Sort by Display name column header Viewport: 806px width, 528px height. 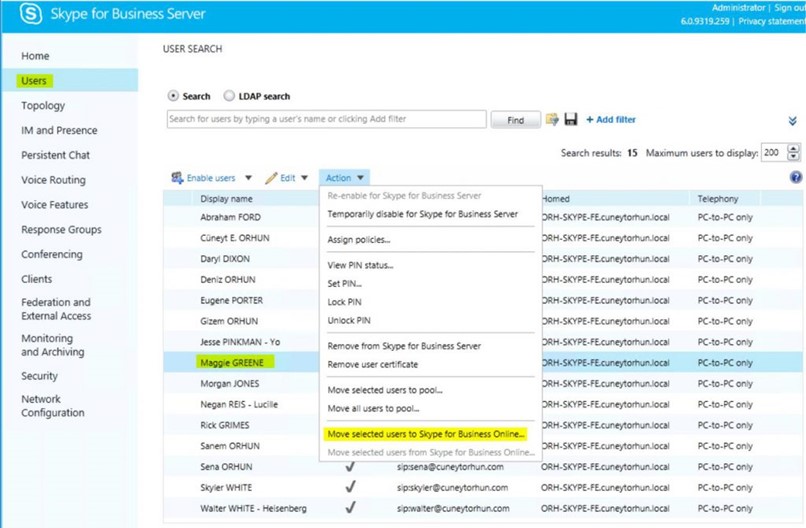[x=226, y=198]
